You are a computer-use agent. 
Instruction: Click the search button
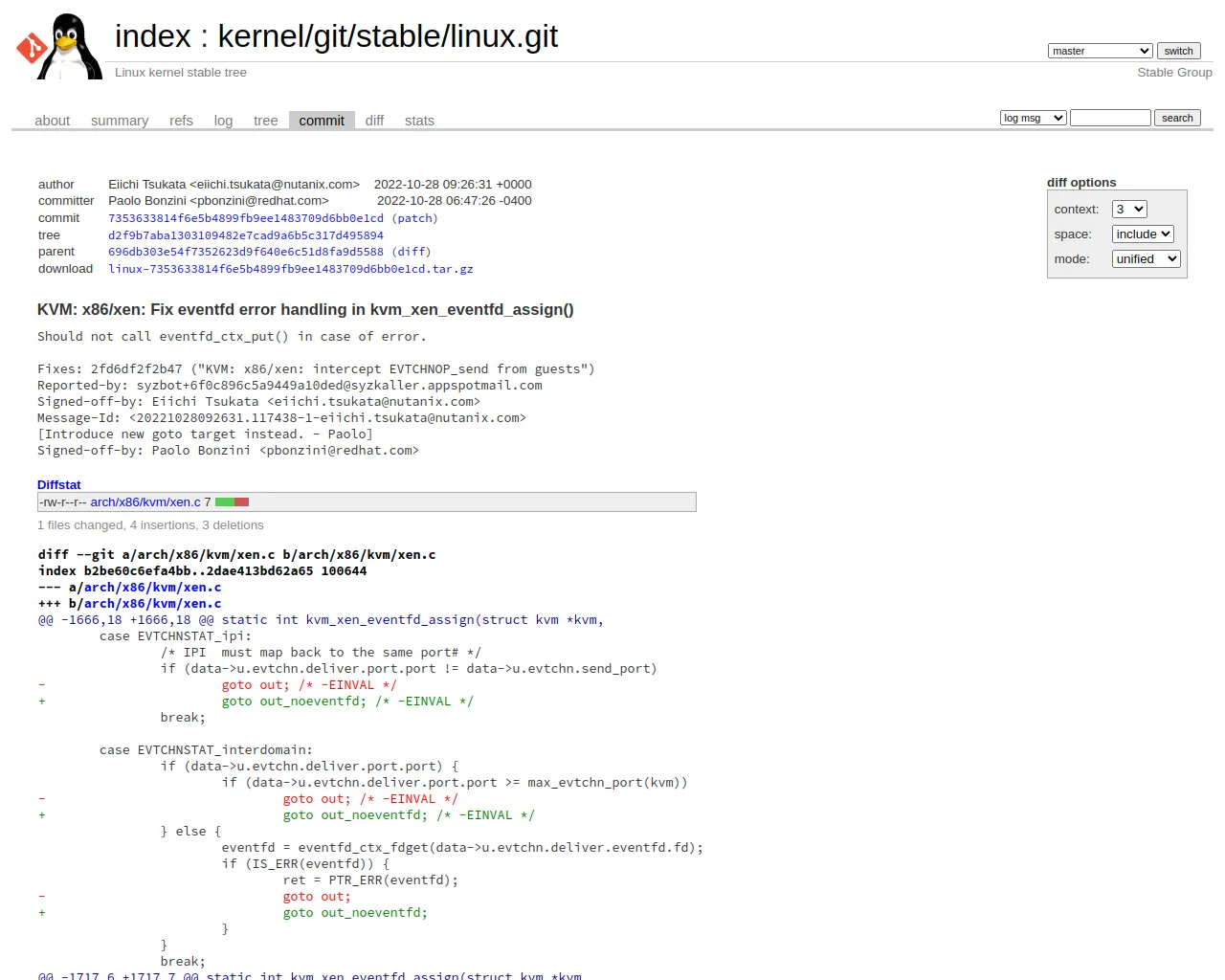point(1177,118)
